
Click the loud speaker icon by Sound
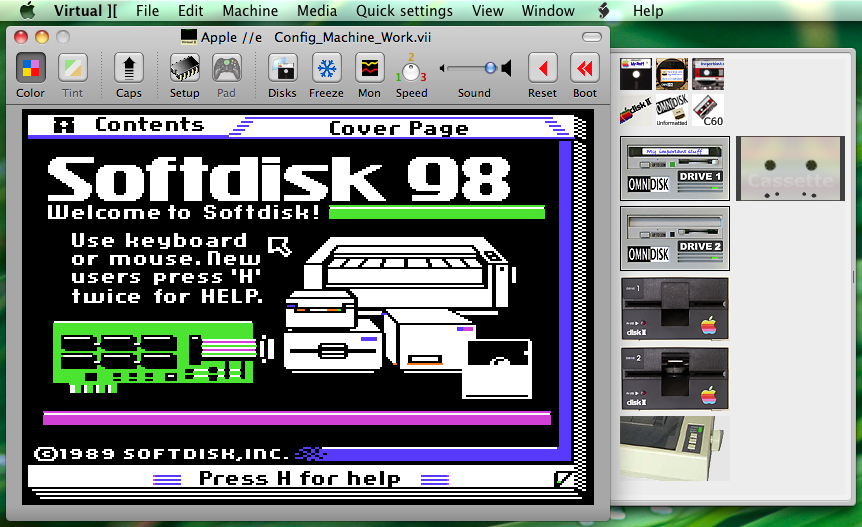click(506, 68)
